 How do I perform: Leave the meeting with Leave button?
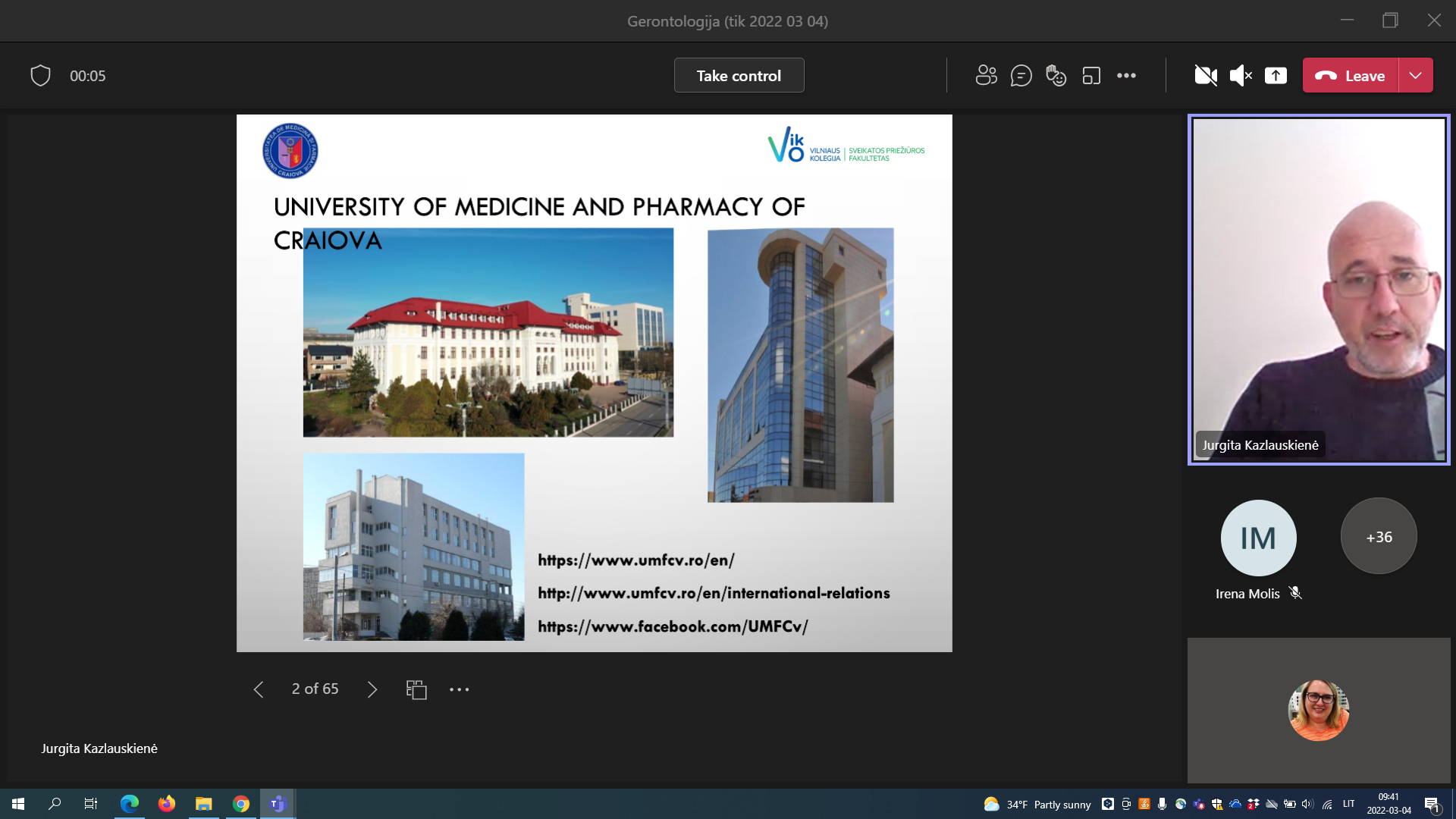pyautogui.click(x=1351, y=76)
